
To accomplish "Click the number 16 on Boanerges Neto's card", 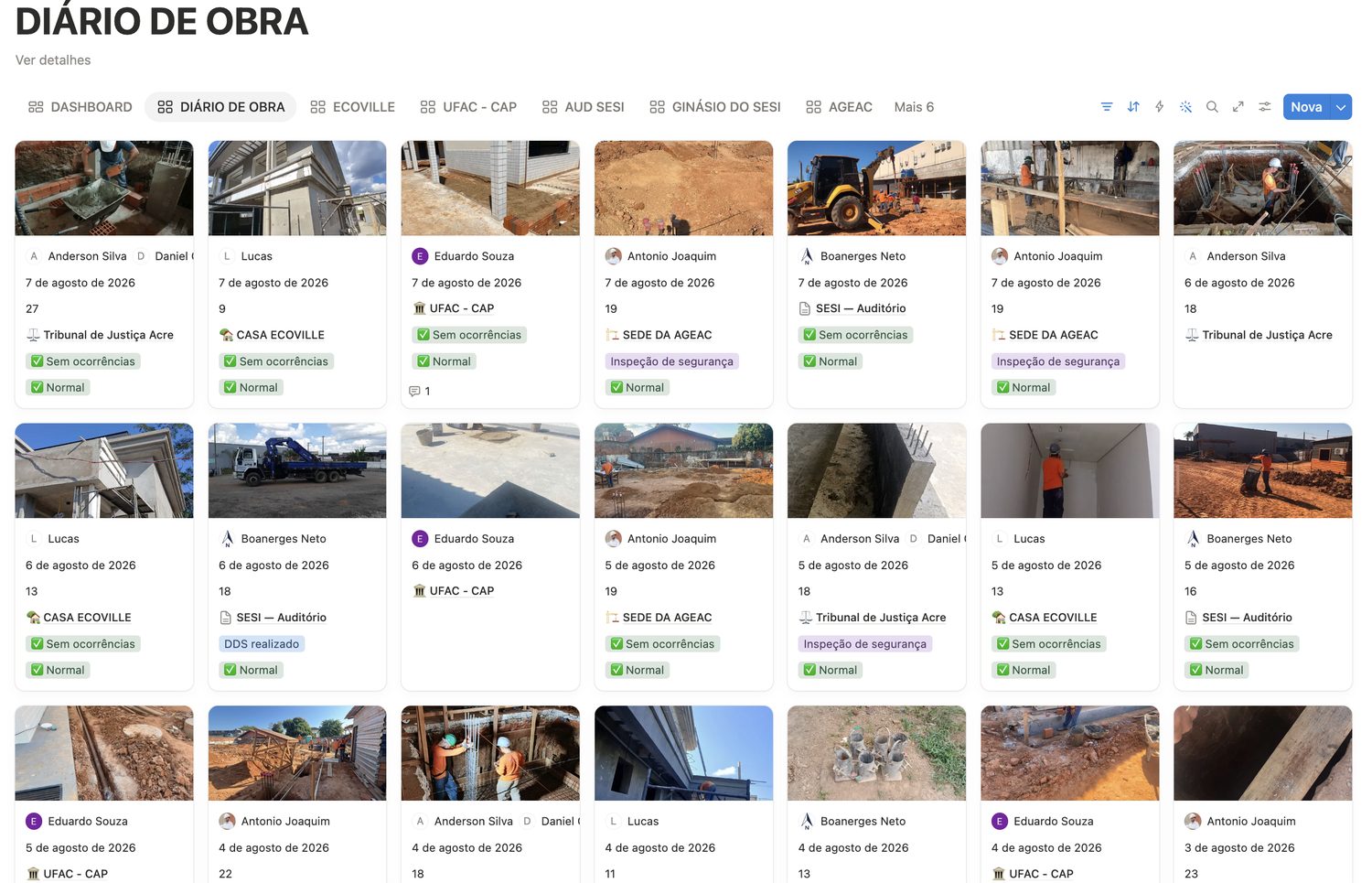I will click(x=1191, y=592).
